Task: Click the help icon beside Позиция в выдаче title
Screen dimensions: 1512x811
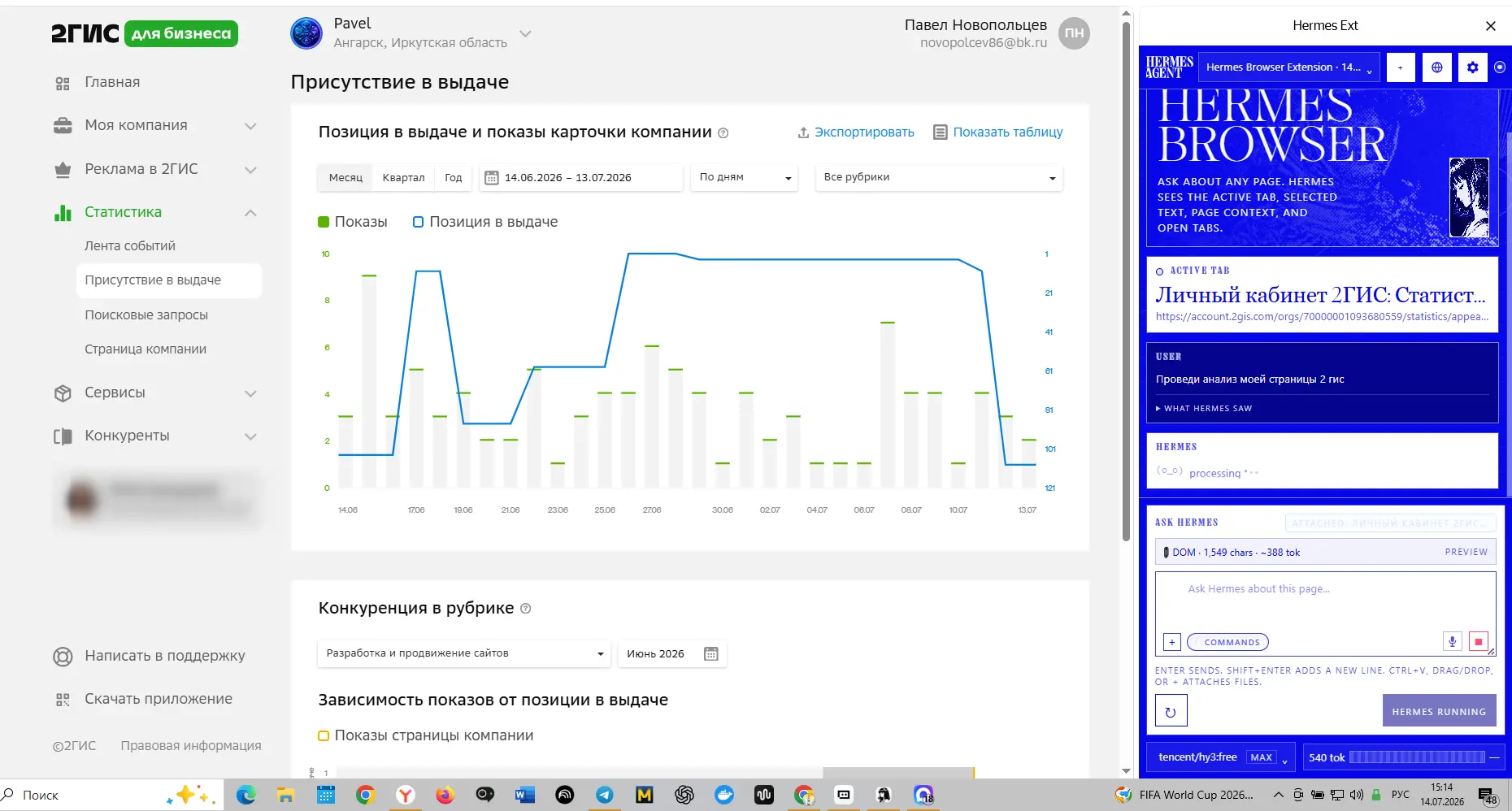Action: pos(723,133)
